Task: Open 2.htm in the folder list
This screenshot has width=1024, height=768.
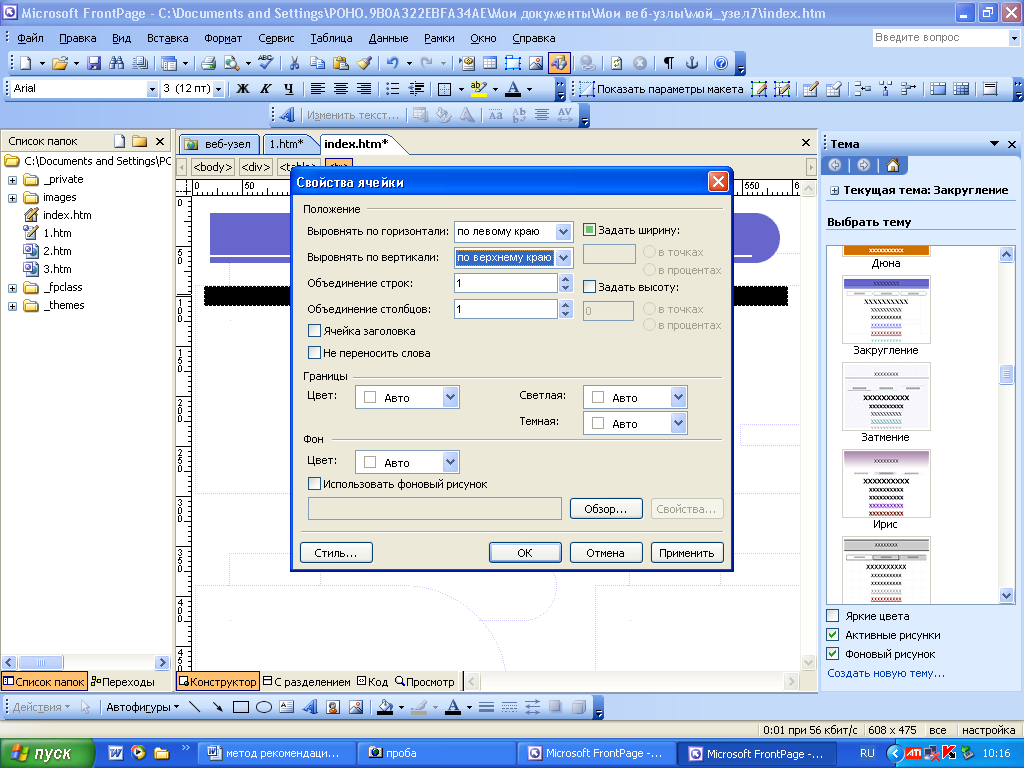Action: [x=57, y=251]
